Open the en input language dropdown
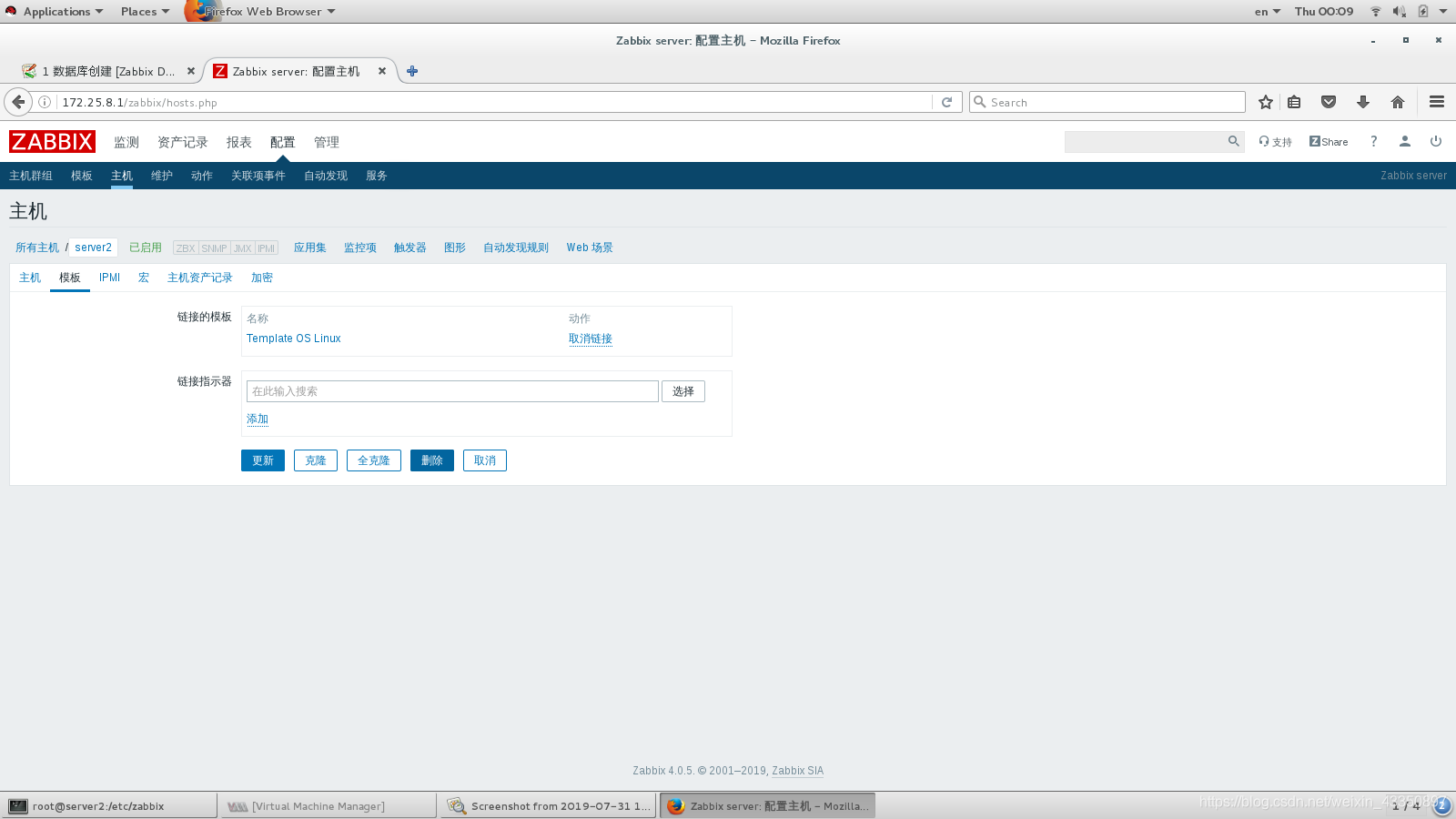The image size is (1456, 819). 1268,11
